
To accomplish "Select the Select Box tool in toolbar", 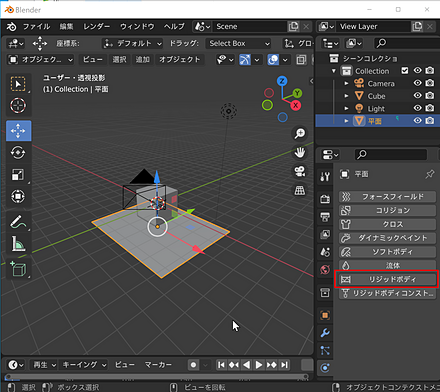I will [x=18, y=84].
